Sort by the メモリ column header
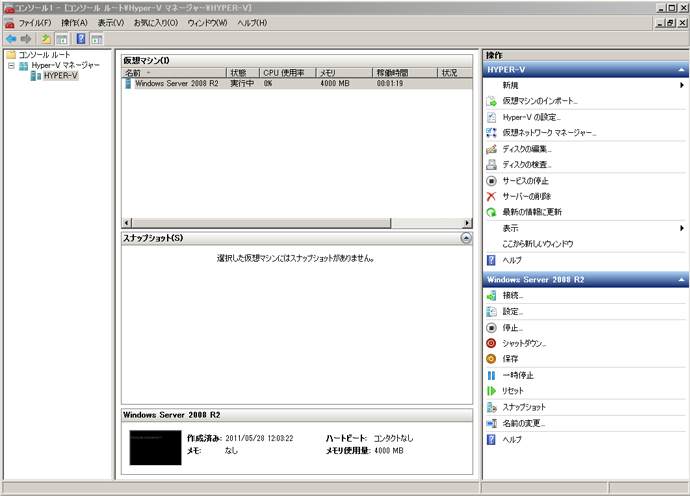Screen dimensions: 690x496 pyautogui.click(x=345, y=73)
